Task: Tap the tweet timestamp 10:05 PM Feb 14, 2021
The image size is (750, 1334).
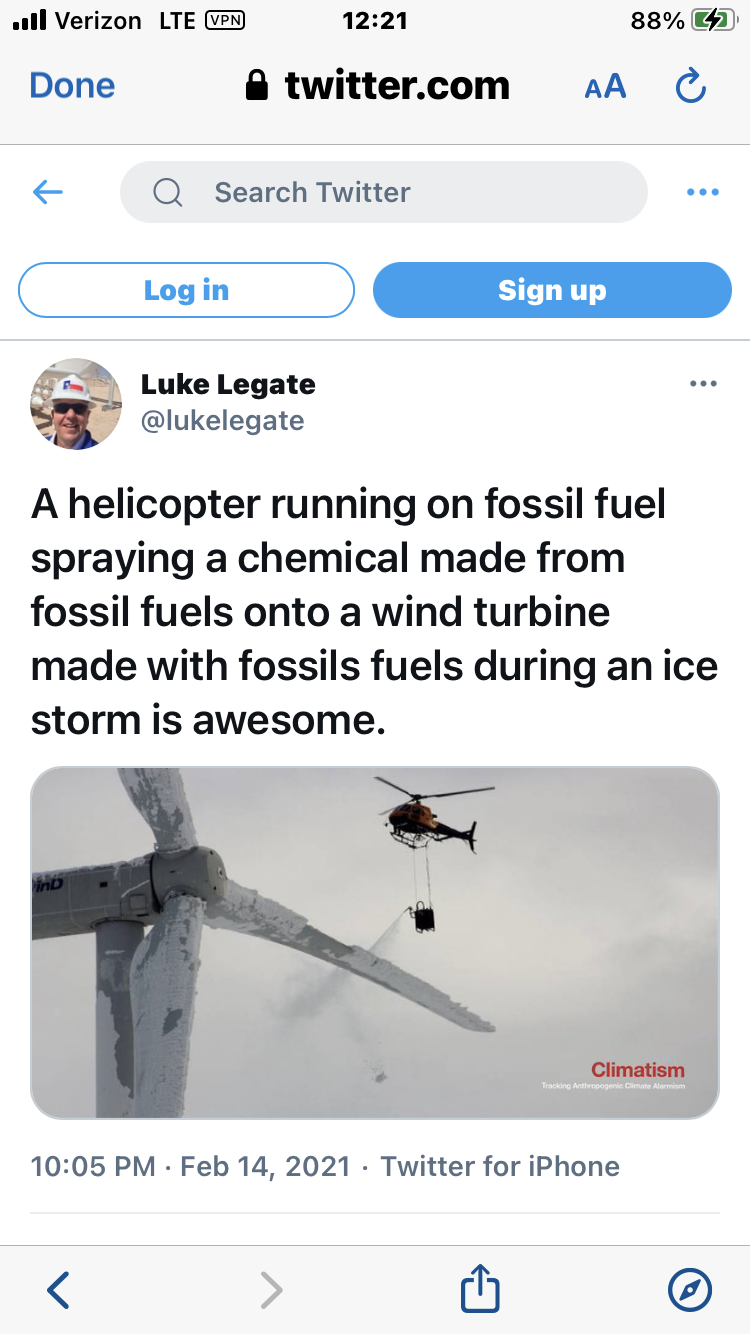Action: click(190, 1166)
